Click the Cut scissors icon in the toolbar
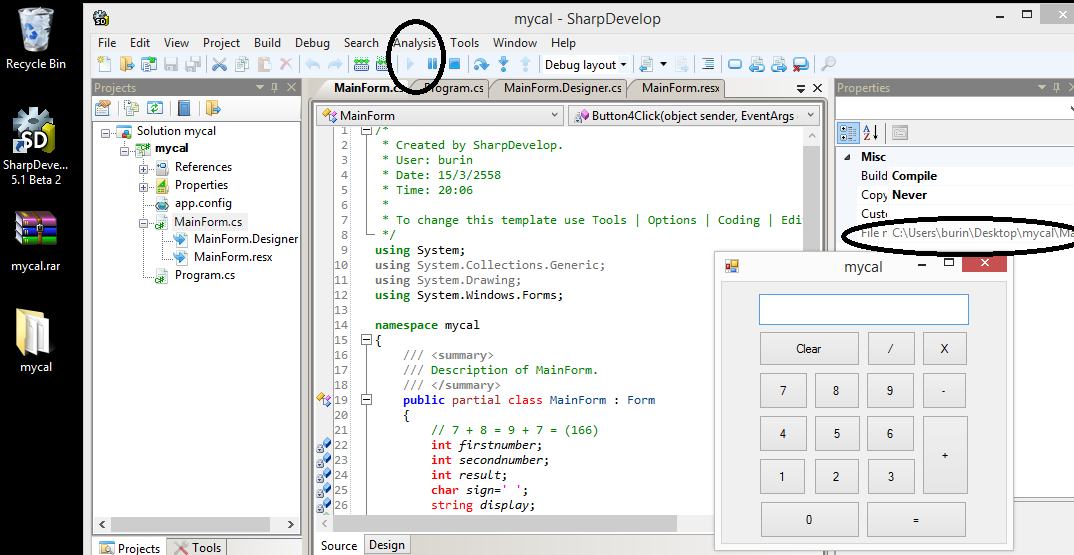Screen dimensions: 1074x555 219,65
